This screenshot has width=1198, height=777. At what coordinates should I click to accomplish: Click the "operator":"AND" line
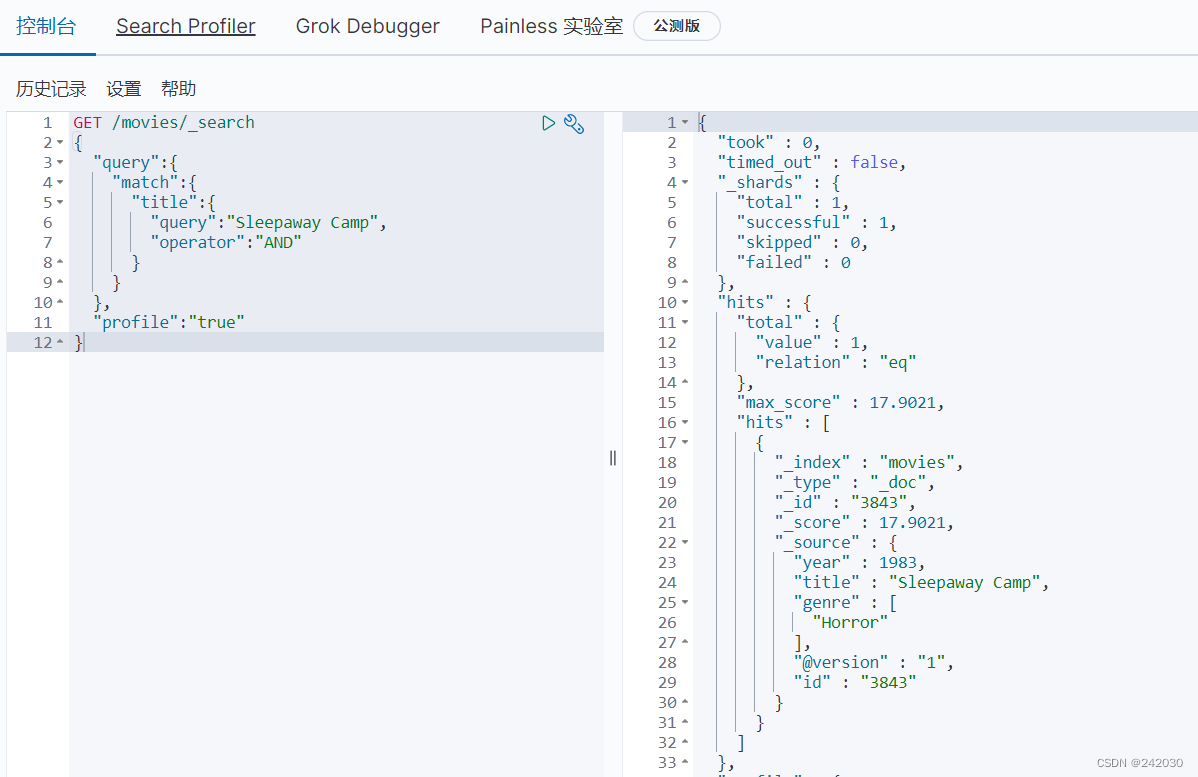225,242
